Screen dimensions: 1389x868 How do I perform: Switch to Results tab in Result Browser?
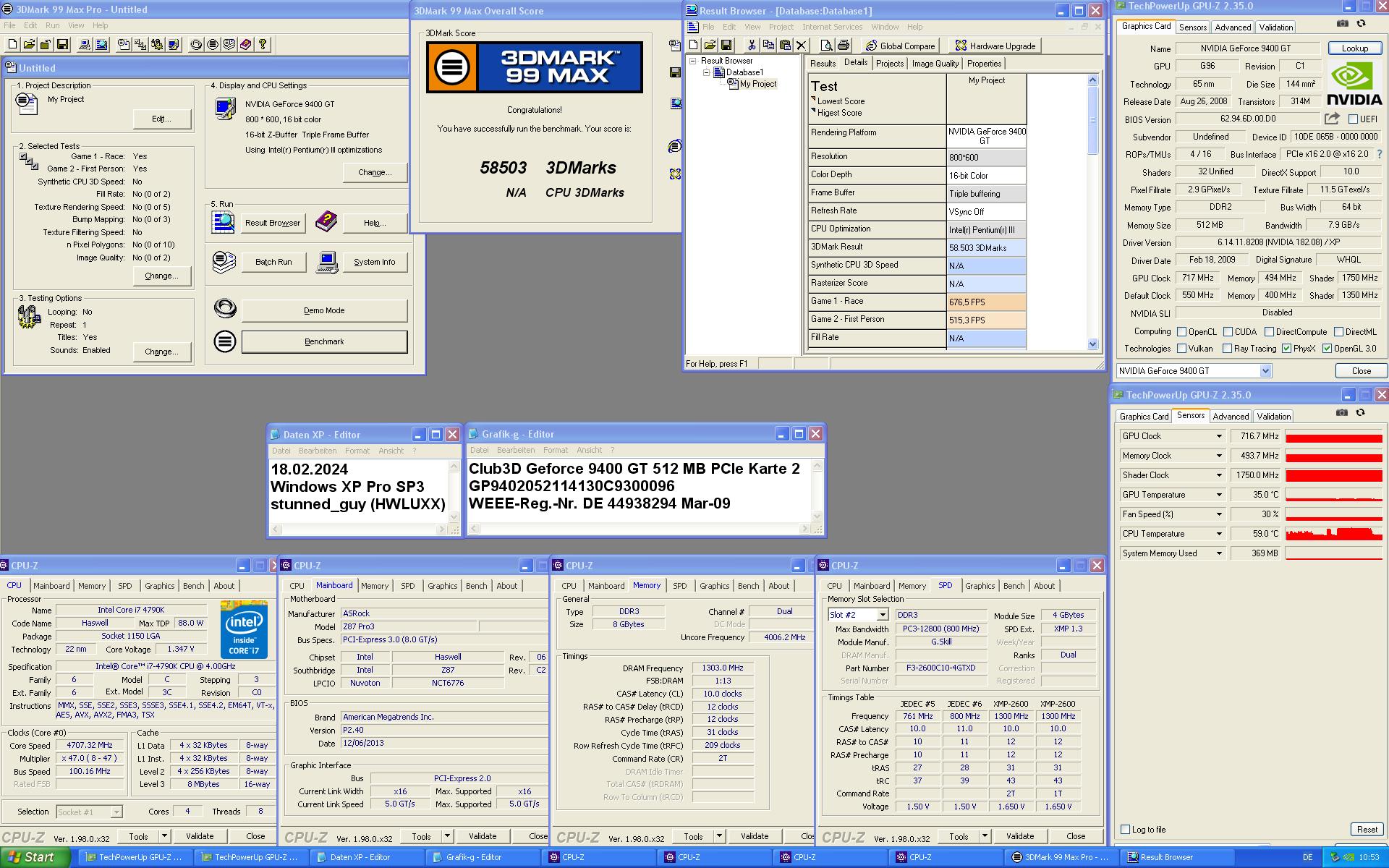823,64
